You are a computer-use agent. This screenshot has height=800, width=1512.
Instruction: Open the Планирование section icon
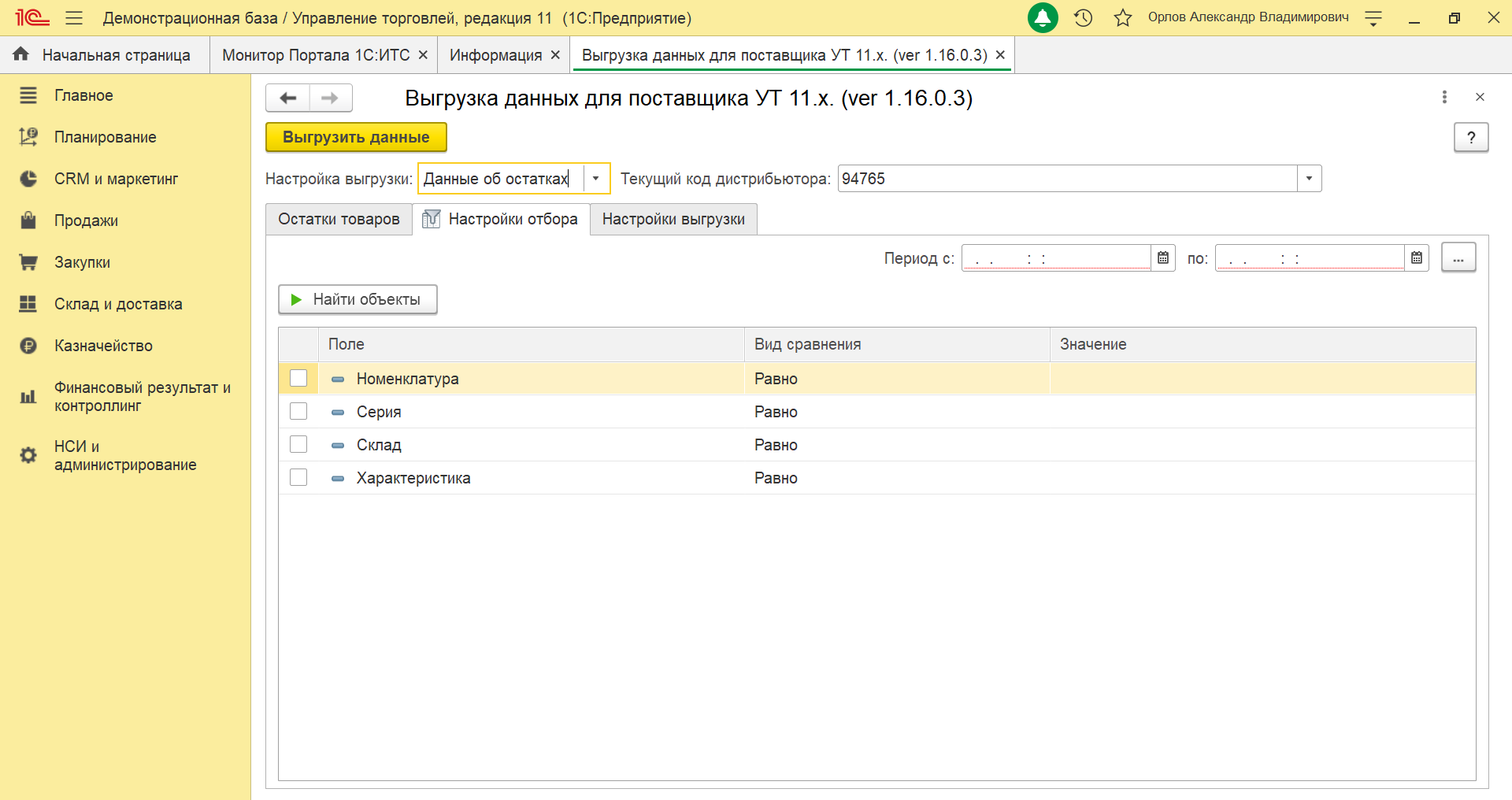point(28,137)
